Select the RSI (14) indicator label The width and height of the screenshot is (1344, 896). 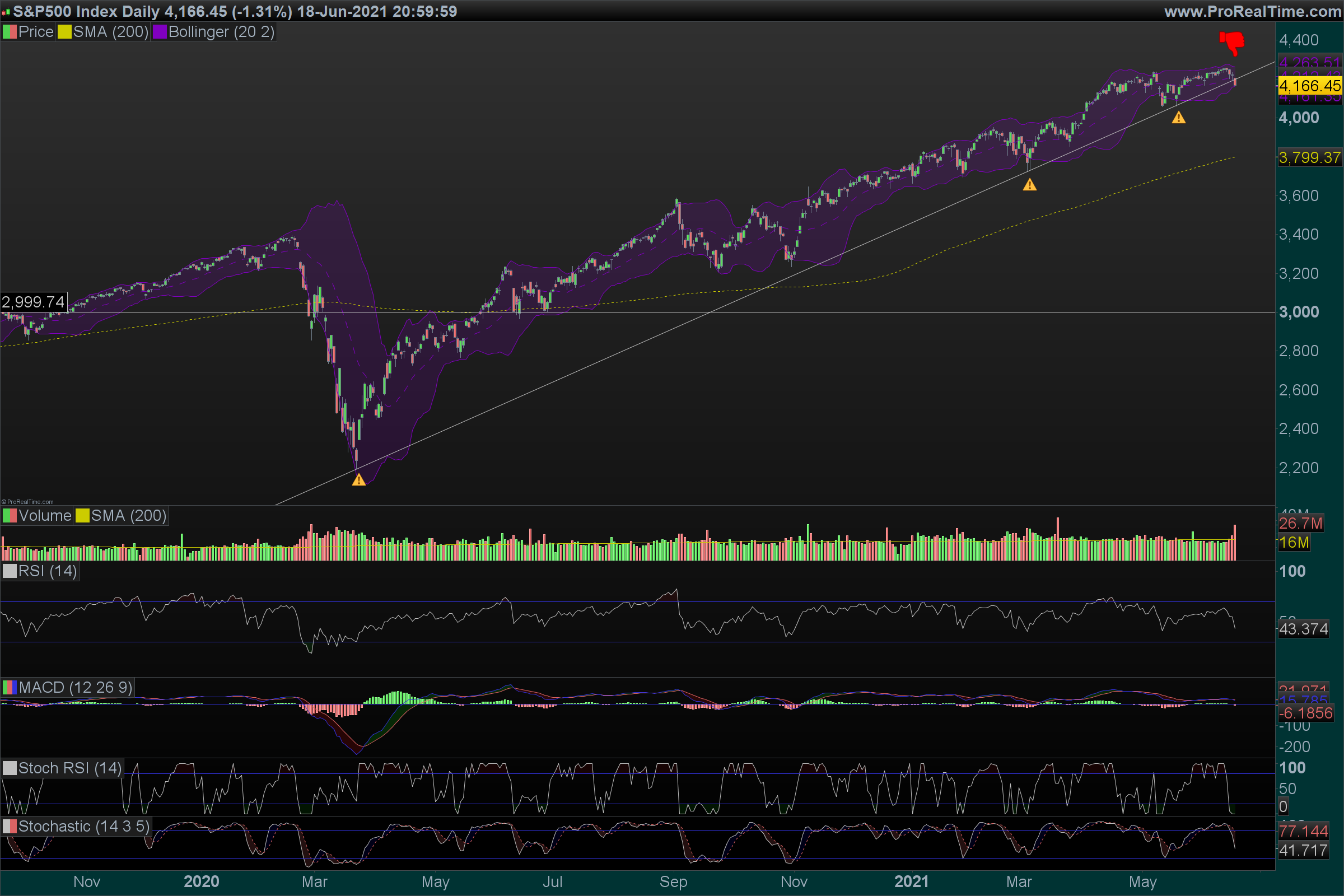click(x=47, y=571)
